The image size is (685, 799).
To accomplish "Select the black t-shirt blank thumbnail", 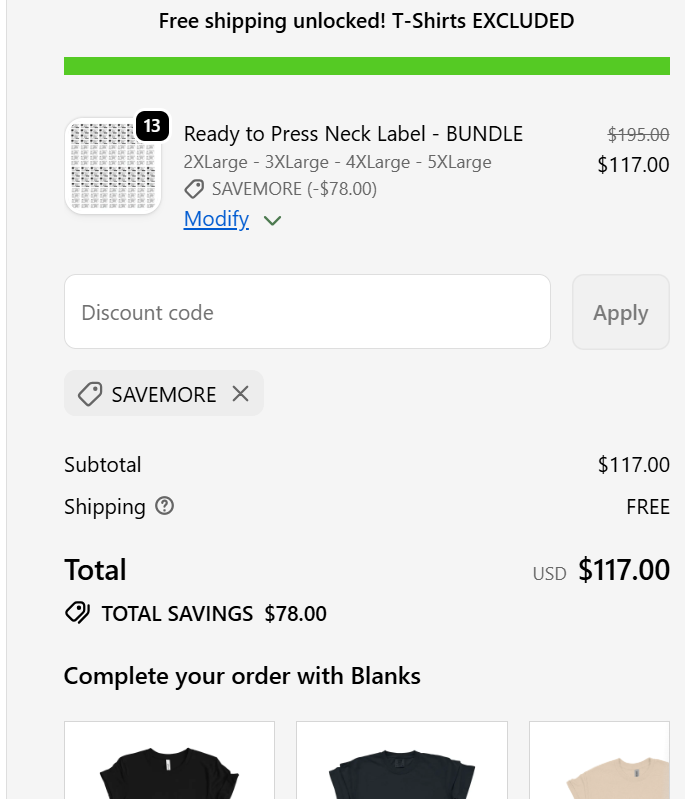I will coord(169,765).
